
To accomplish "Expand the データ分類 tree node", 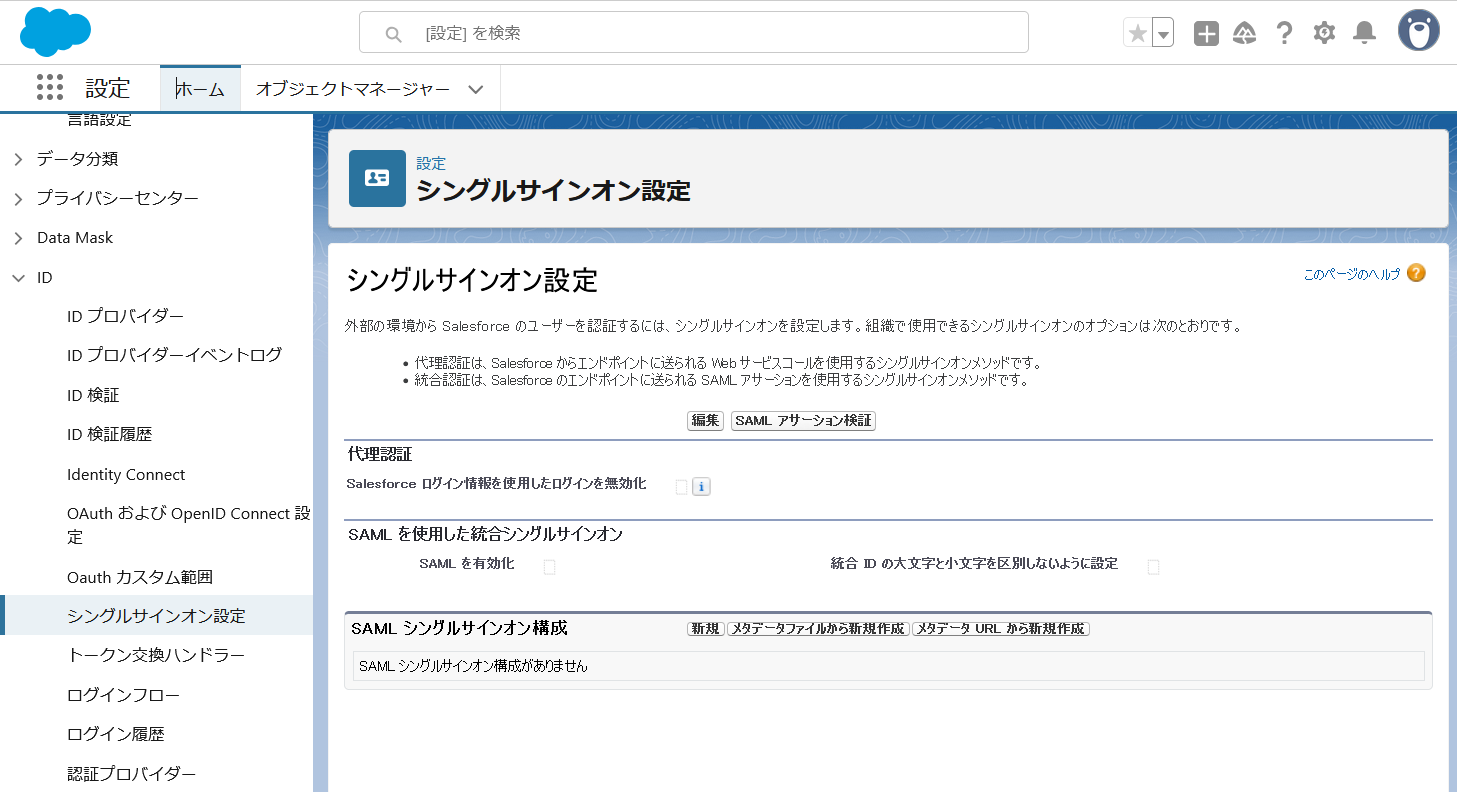I will (x=18, y=159).
